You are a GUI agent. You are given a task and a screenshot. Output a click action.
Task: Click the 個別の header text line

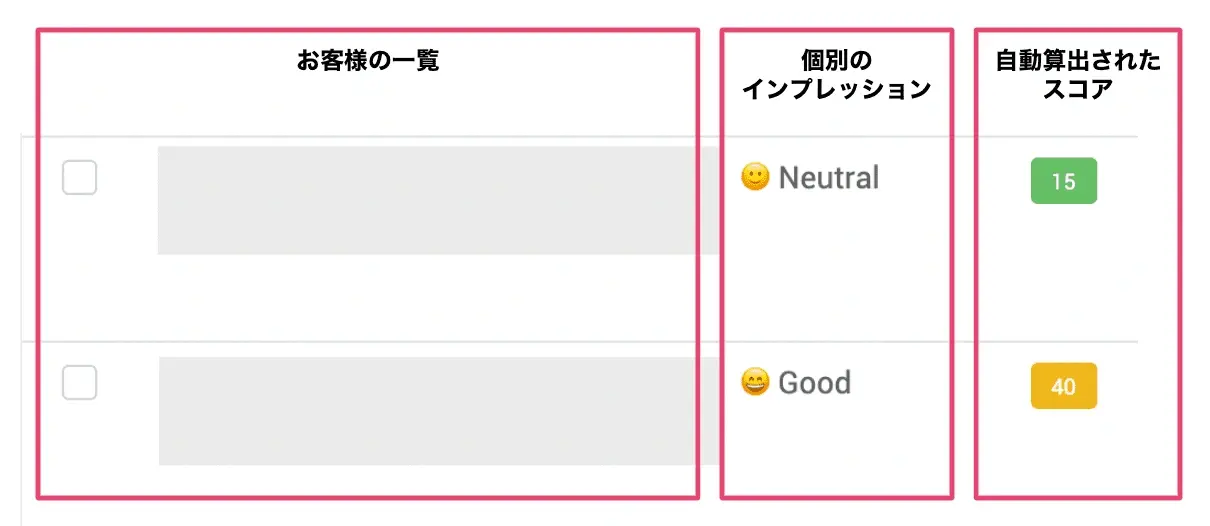coord(837,62)
